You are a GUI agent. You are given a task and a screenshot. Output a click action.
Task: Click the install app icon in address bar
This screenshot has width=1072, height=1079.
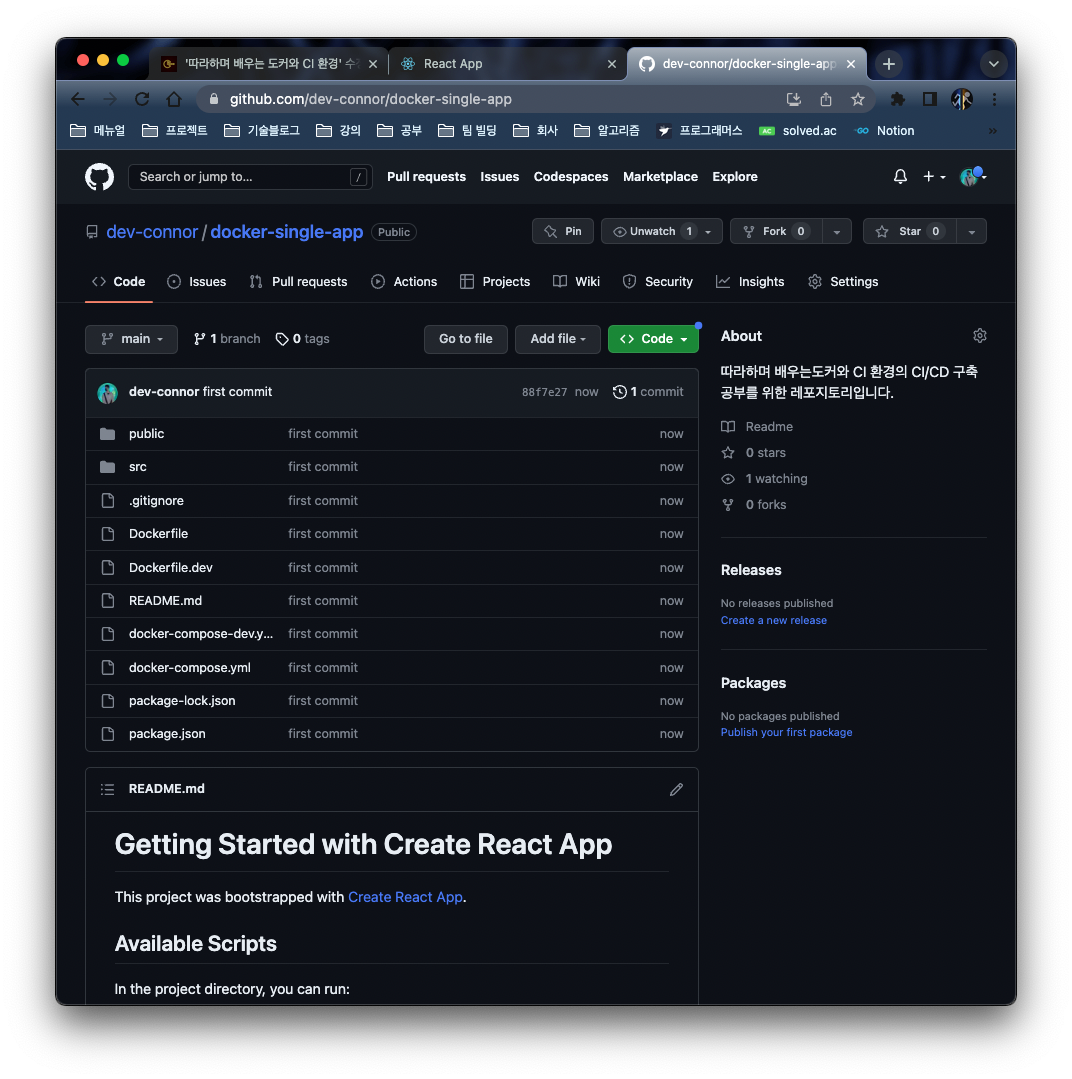click(x=793, y=99)
